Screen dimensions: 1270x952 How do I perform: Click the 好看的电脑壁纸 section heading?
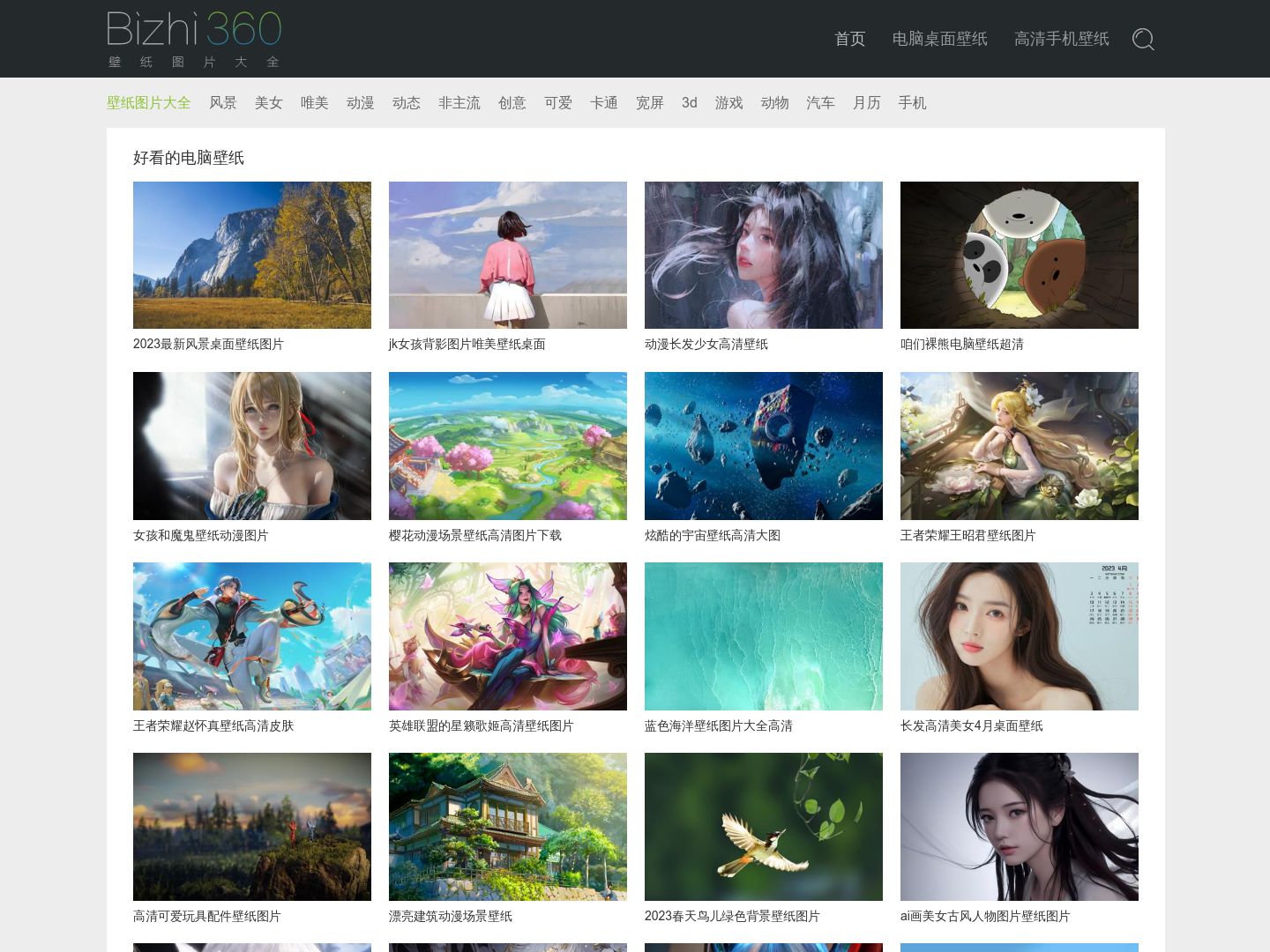click(x=189, y=158)
